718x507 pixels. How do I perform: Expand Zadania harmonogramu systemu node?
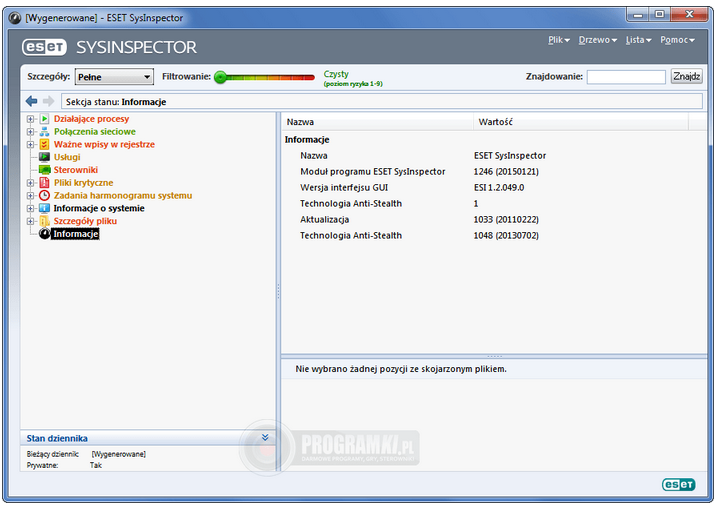30,196
